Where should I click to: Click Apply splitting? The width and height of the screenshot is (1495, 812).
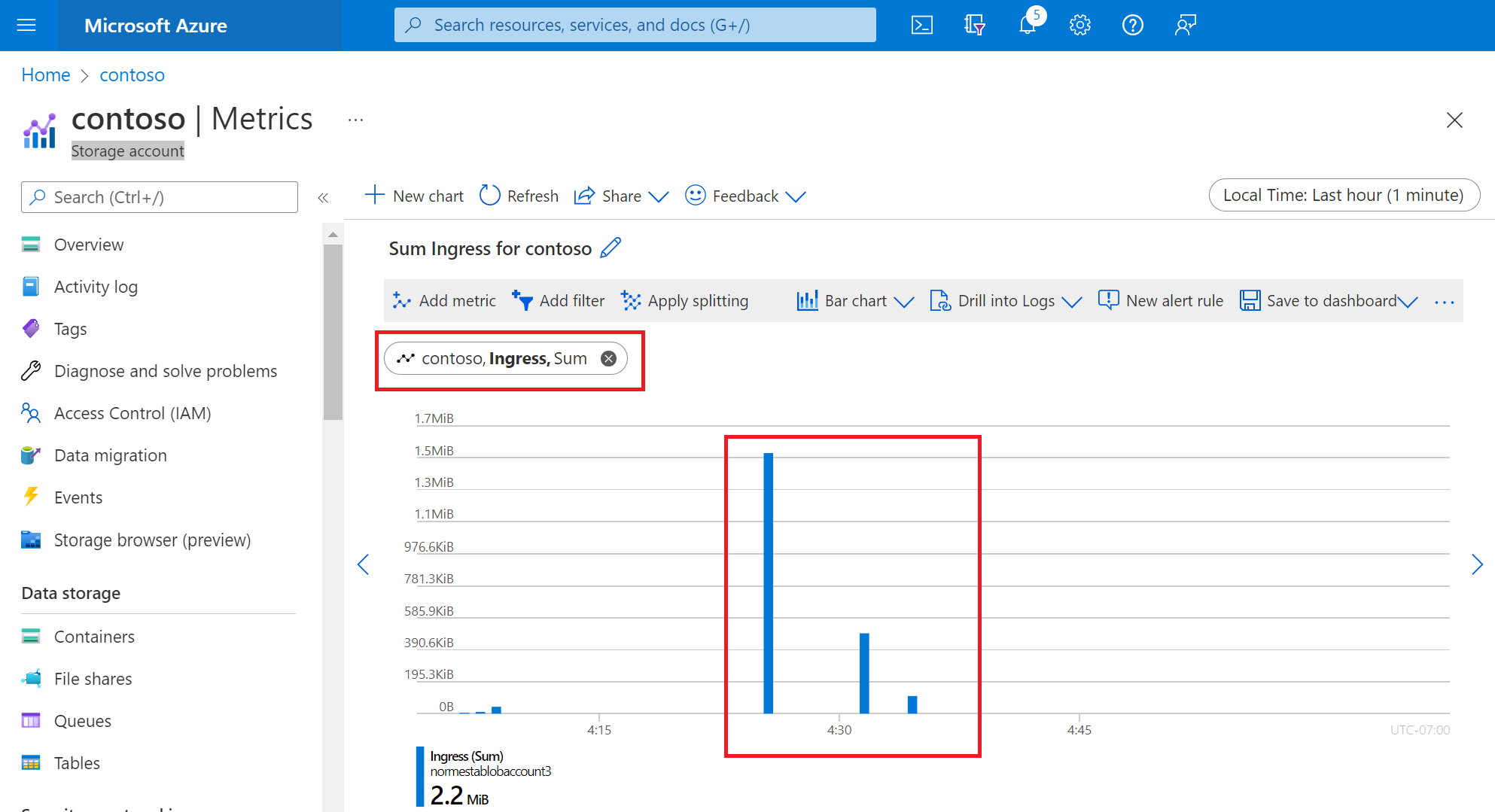[x=684, y=301]
